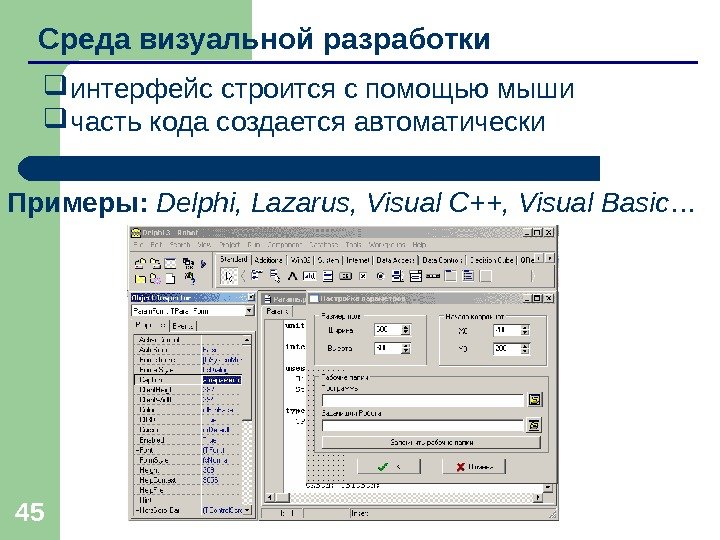Open the Project menu
Image resolution: width=720 pixels, height=540 pixels.
pos(229,245)
